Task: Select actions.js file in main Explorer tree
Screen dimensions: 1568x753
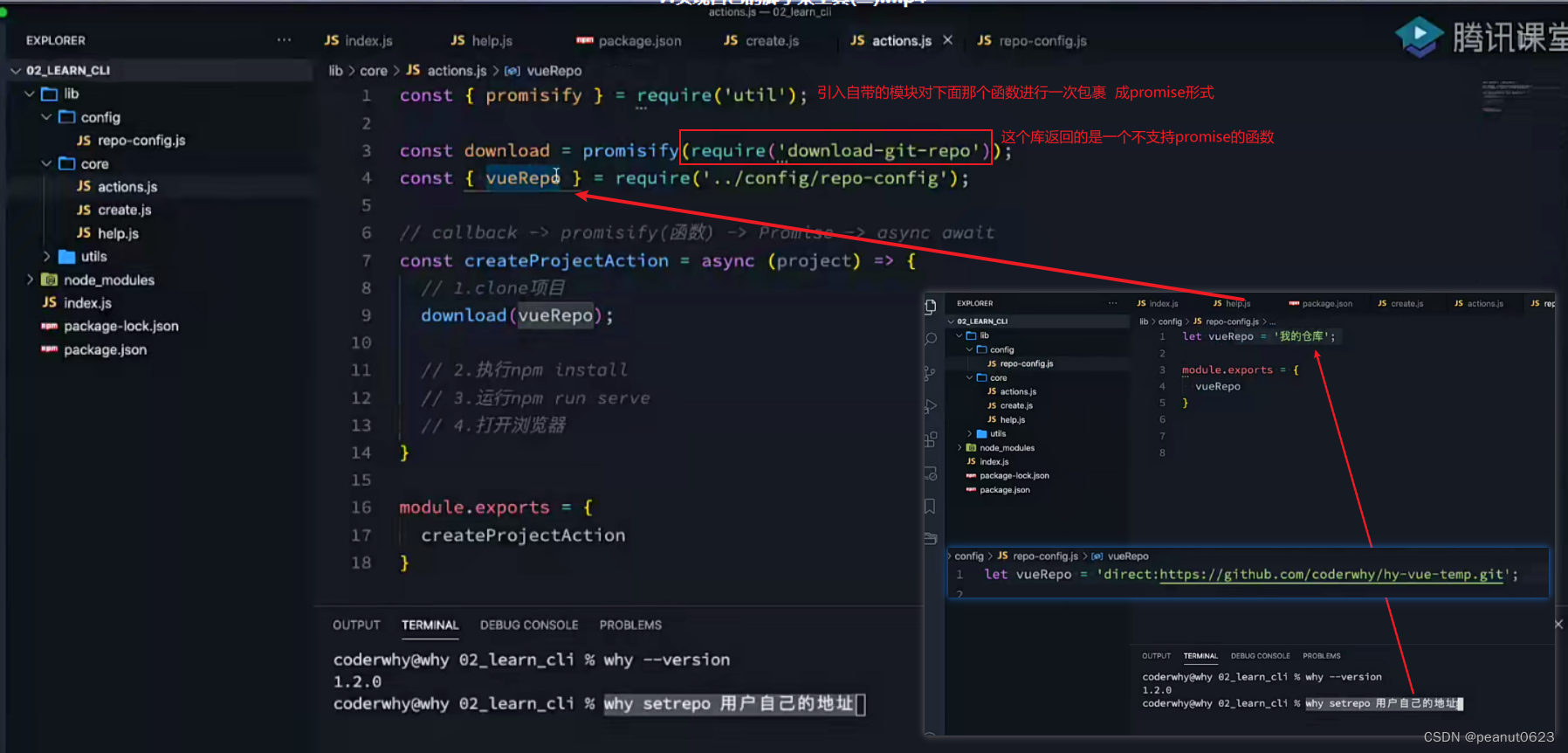Action: [127, 186]
